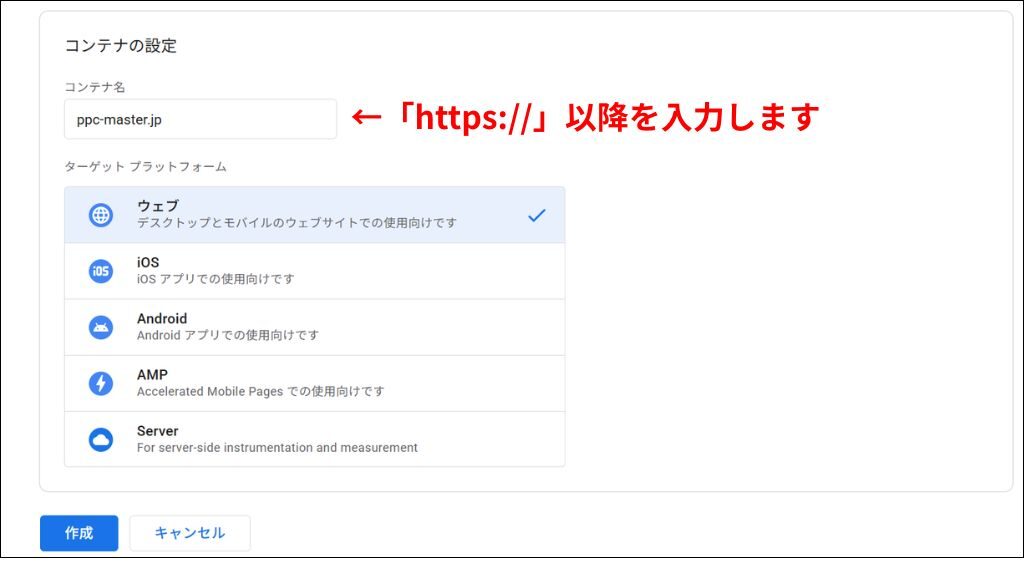Click the iOS アプリでの使用向けです description

216,279
